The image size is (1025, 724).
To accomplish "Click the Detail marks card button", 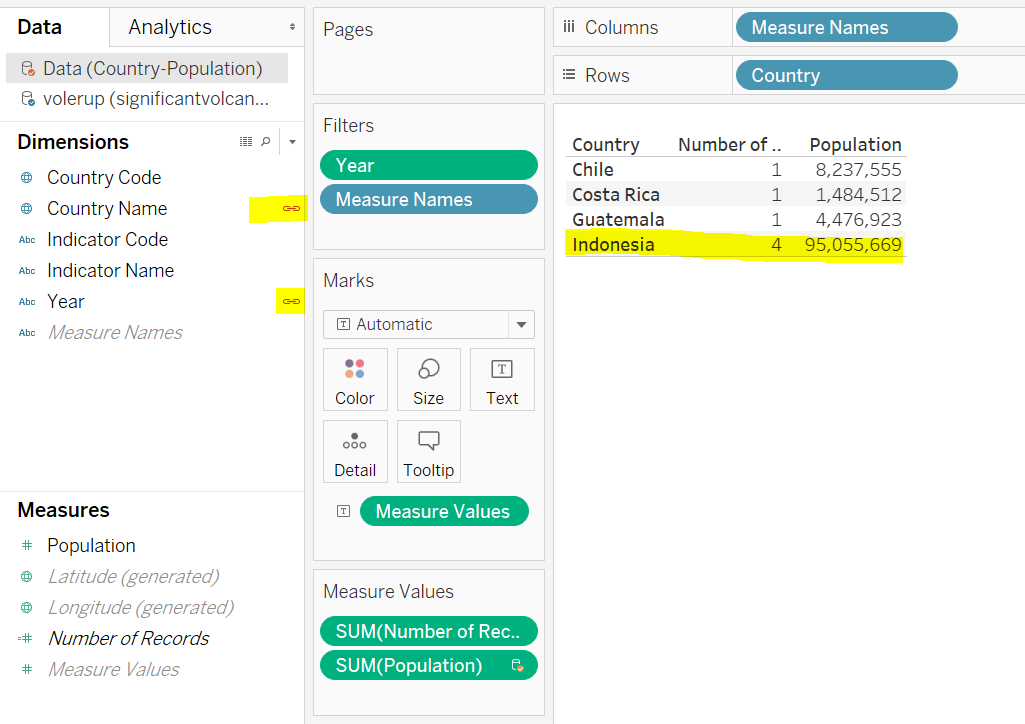I will point(355,452).
